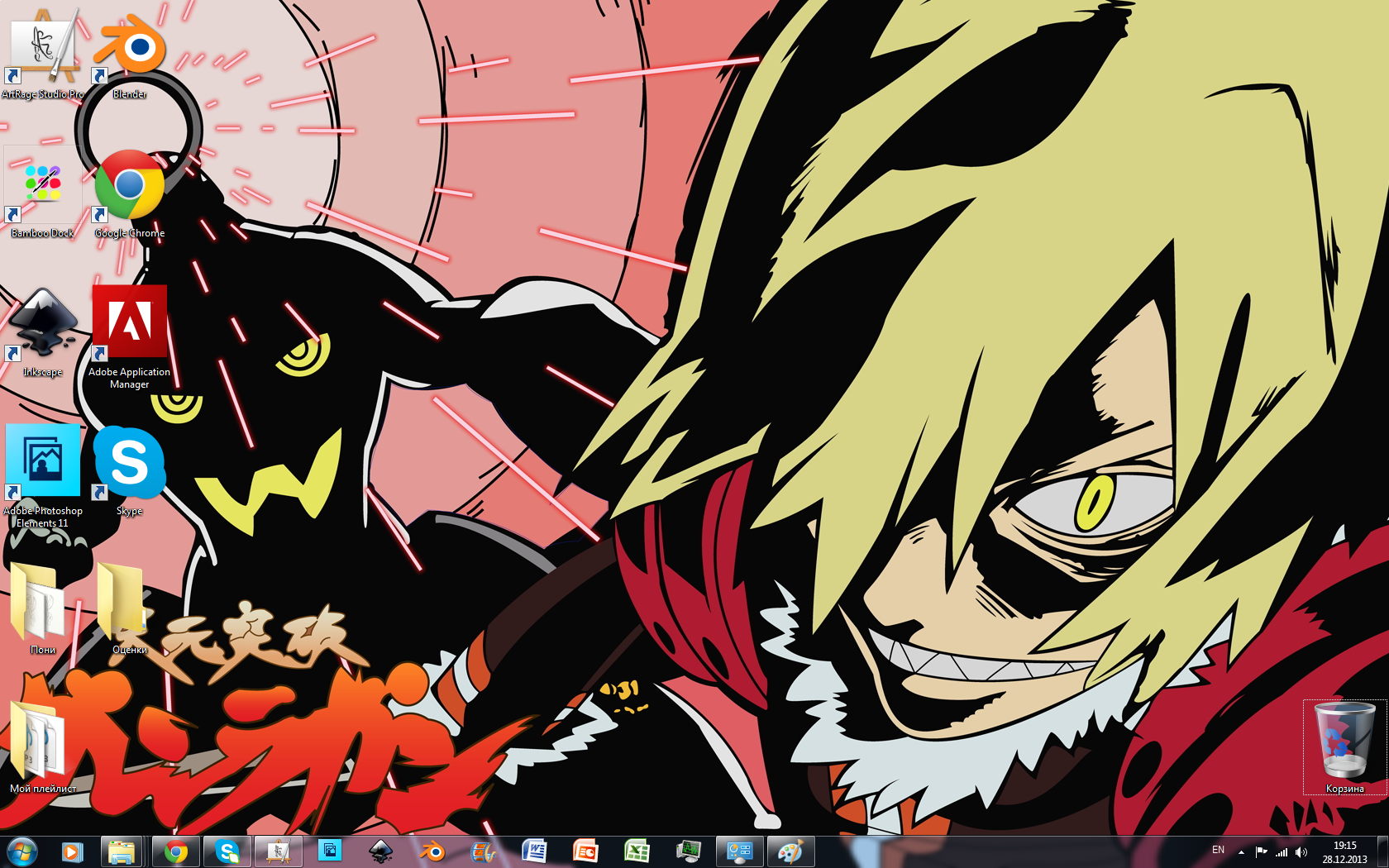
Task: Click the EN language indicator
Action: 1218,851
